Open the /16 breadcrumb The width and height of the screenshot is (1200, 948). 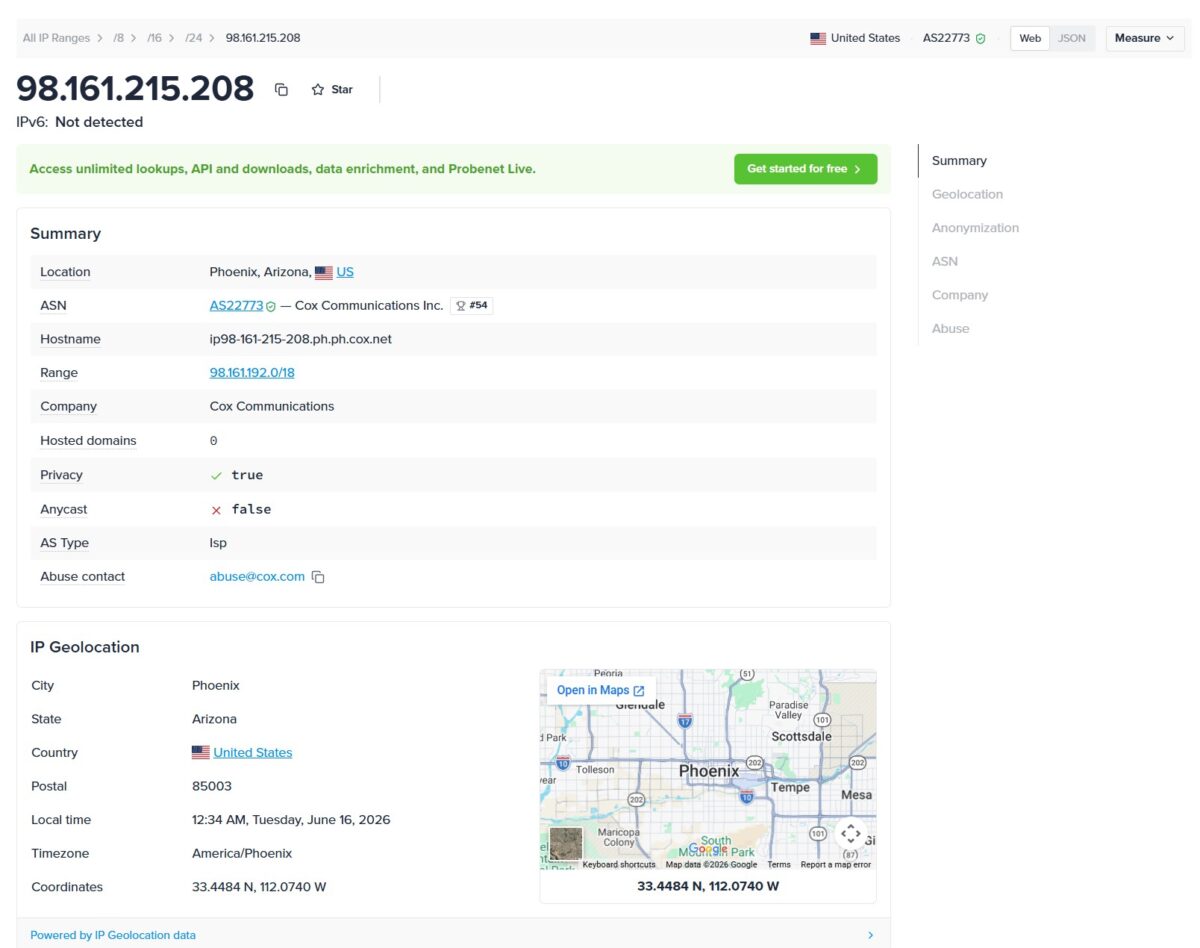click(x=154, y=38)
